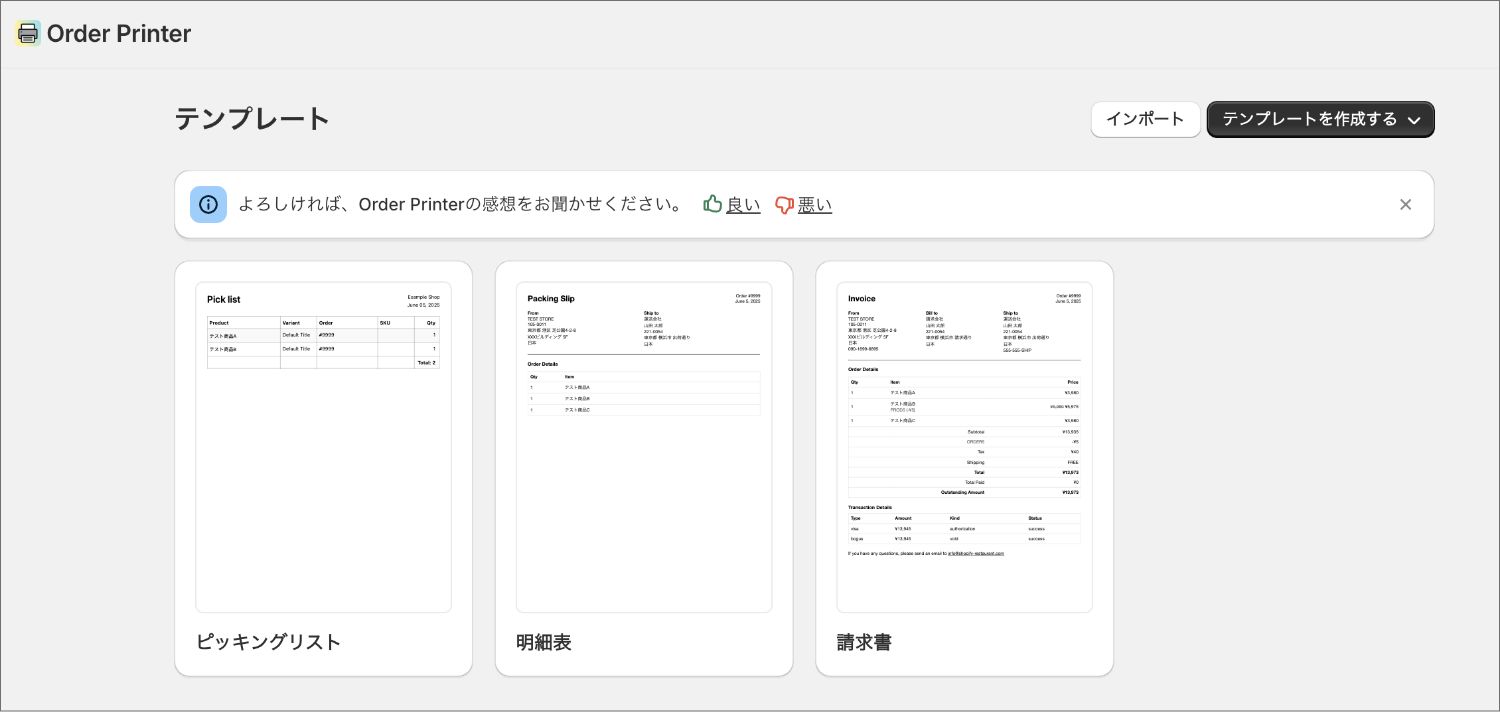This screenshot has height=712, width=1500.
Task: Click the 良い feedback link
Action: click(743, 205)
